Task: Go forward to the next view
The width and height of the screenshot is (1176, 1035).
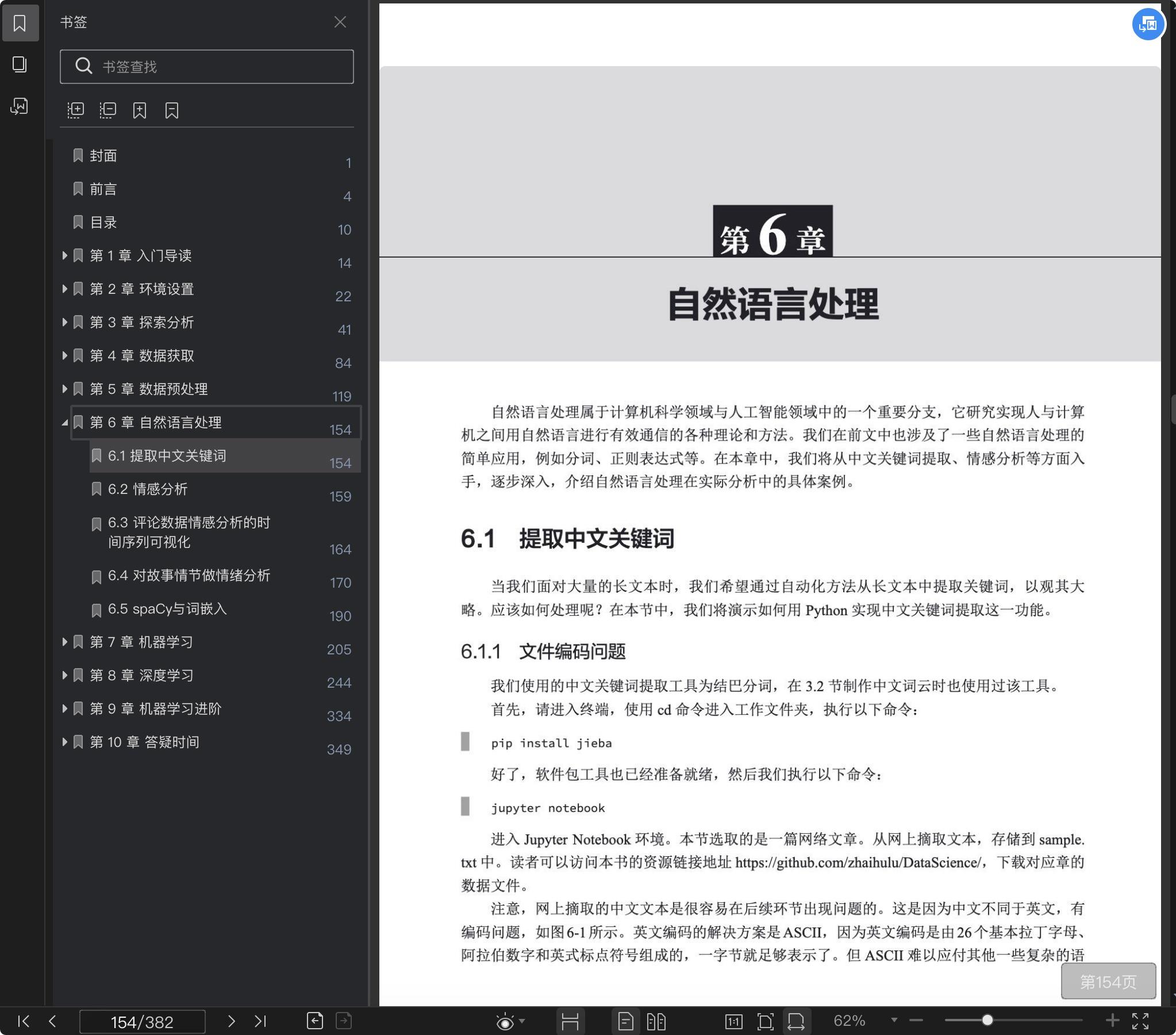Action: pyautogui.click(x=344, y=1020)
